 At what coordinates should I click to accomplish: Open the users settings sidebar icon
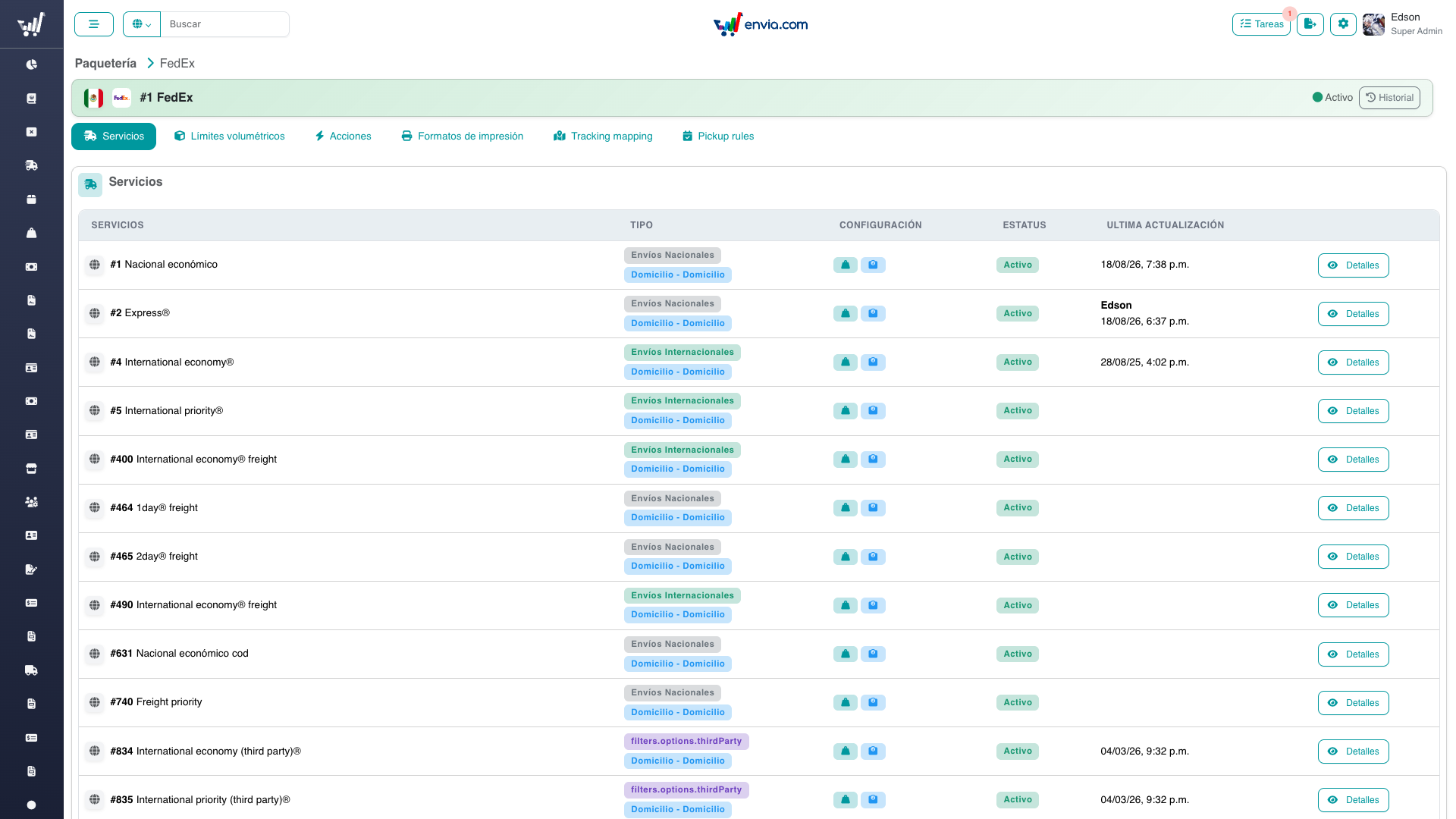(x=31, y=502)
